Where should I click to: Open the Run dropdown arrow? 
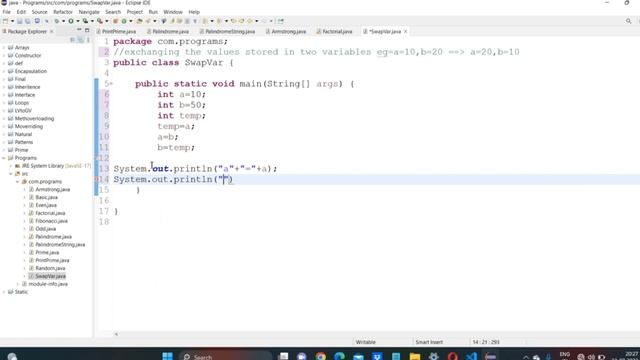[x=78, y=21]
